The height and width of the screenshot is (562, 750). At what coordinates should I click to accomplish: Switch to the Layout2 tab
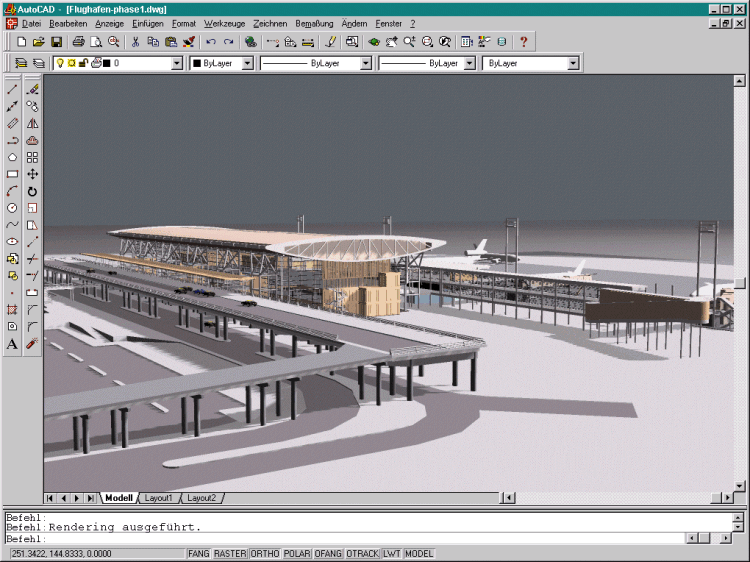point(201,498)
